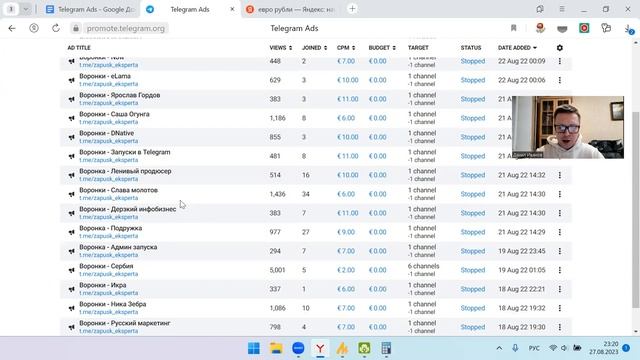
Task: Switch to Telegram Ads Google Docs tab
Action: [x=91, y=9]
